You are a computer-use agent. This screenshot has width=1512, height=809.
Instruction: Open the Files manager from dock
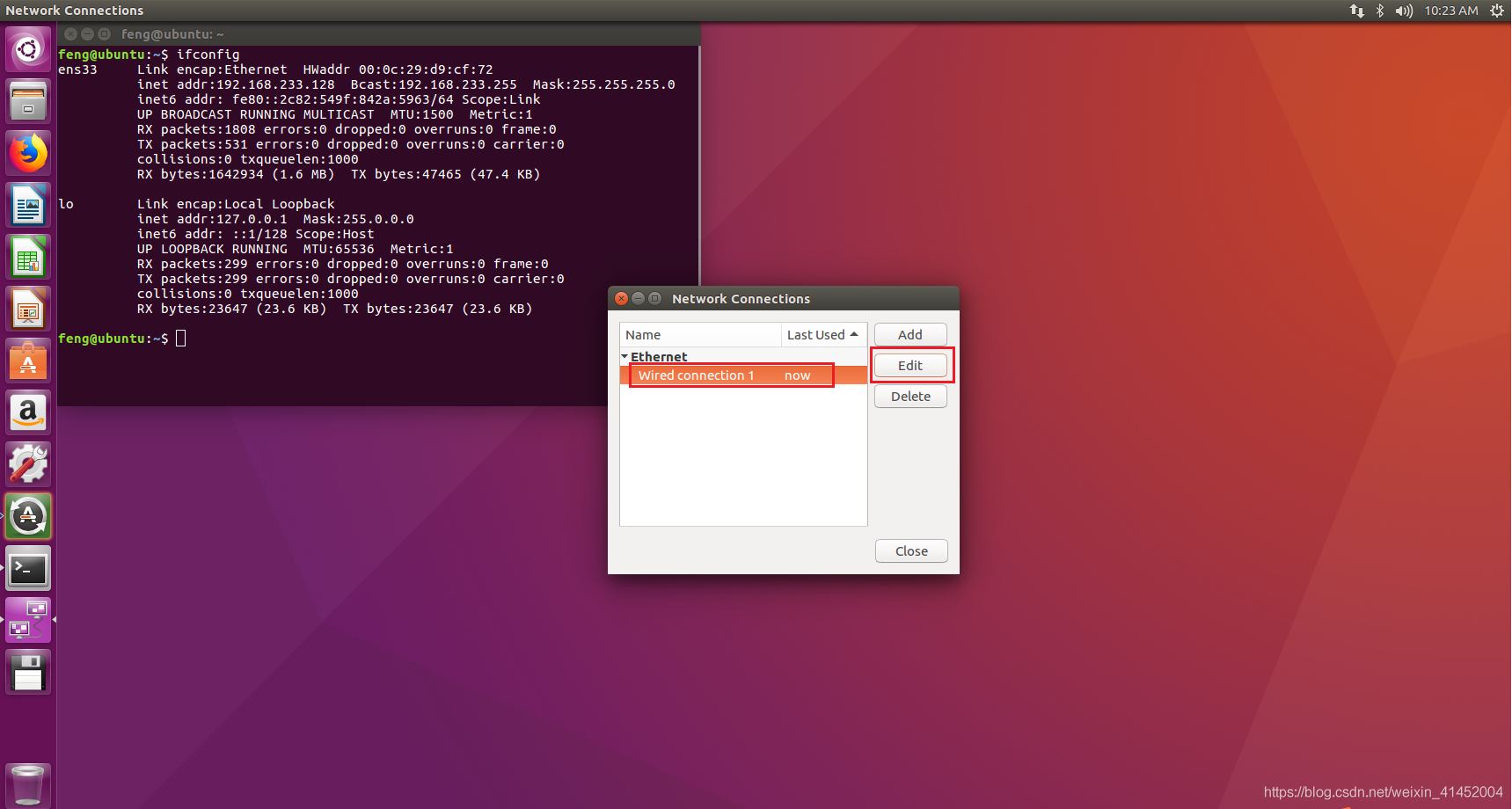click(28, 101)
